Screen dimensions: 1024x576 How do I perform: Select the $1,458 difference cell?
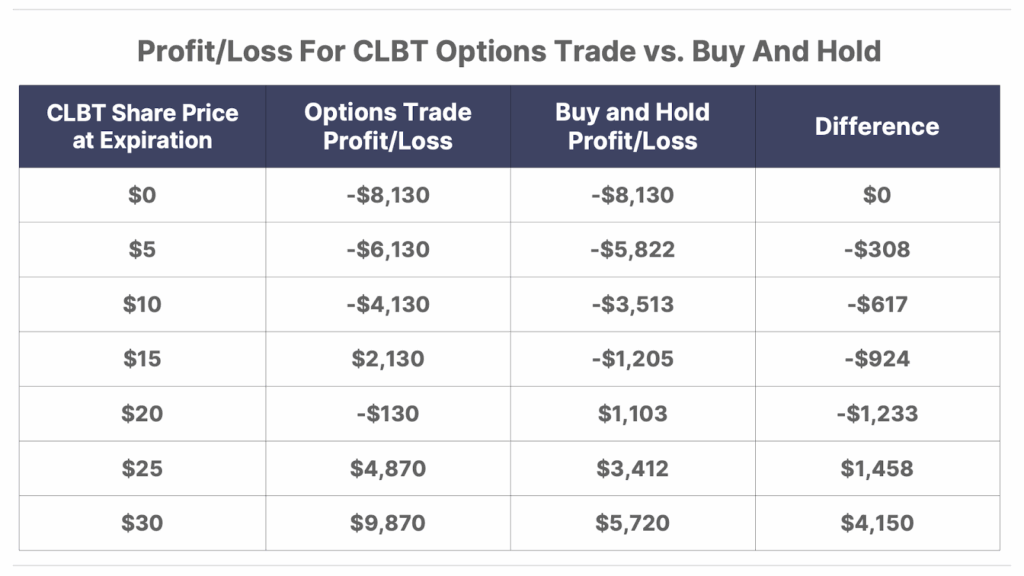pos(877,468)
